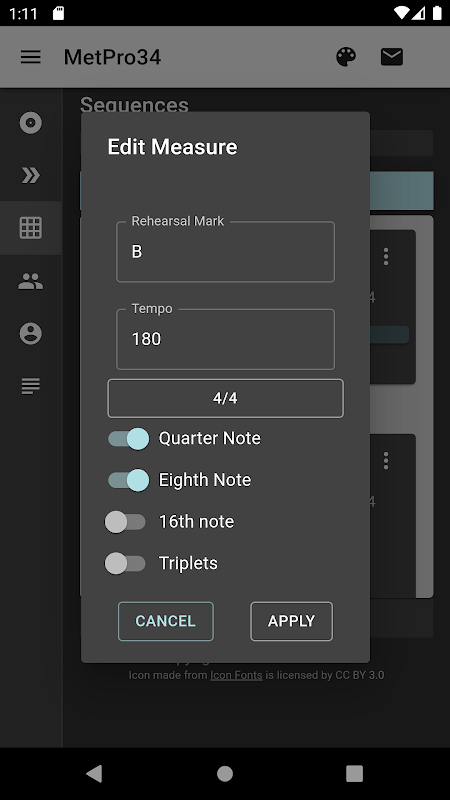The height and width of the screenshot is (800, 450).
Task: Click the CANCEL button
Action: (x=166, y=621)
